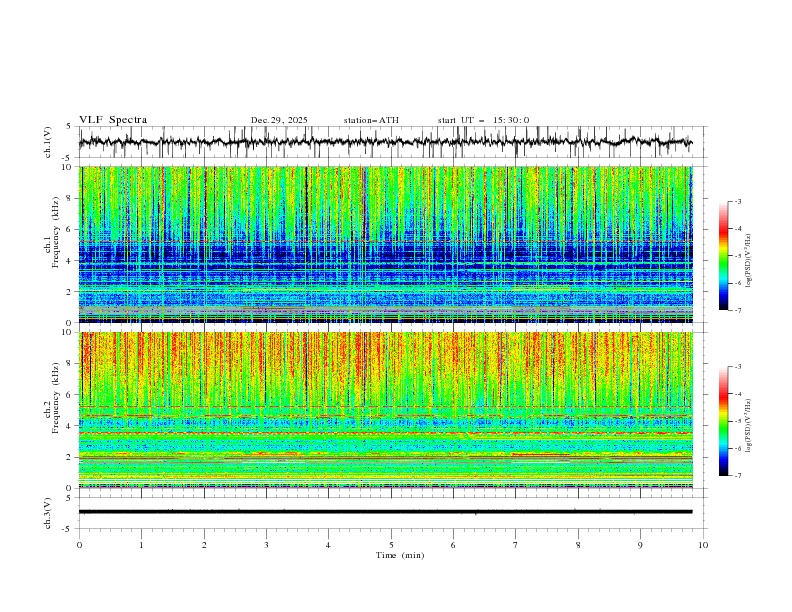Click the time axis tick label "1"
This screenshot has height=612, width=792.
pyautogui.click(x=141, y=545)
